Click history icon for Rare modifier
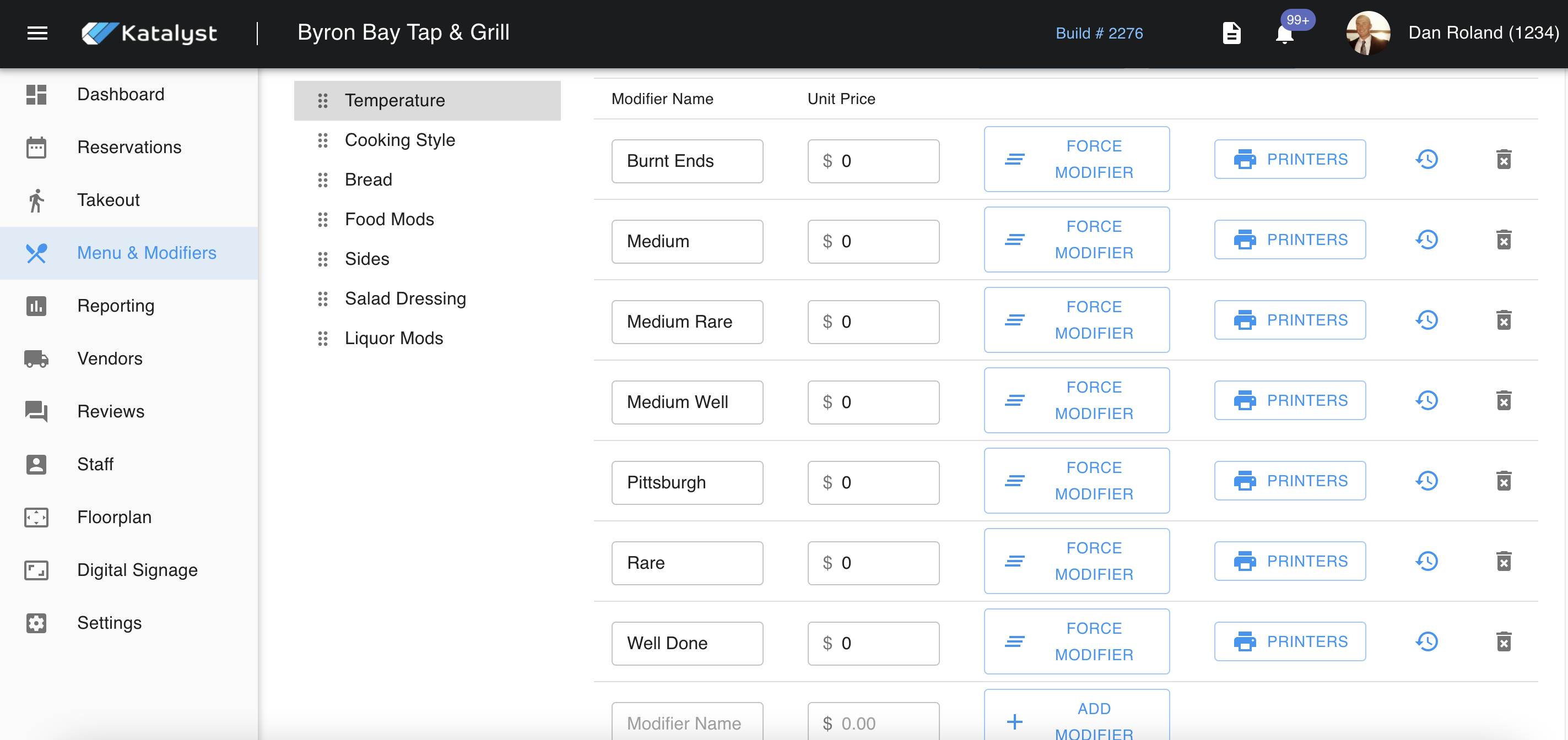Image resolution: width=1568 pixels, height=740 pixels. (x=1427, y=561)
